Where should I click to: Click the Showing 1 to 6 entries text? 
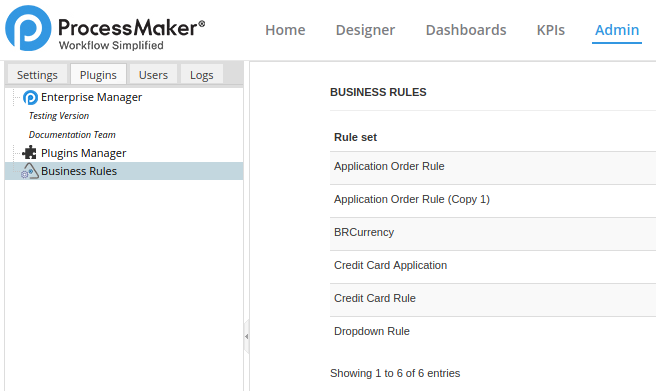pos(395,373)
